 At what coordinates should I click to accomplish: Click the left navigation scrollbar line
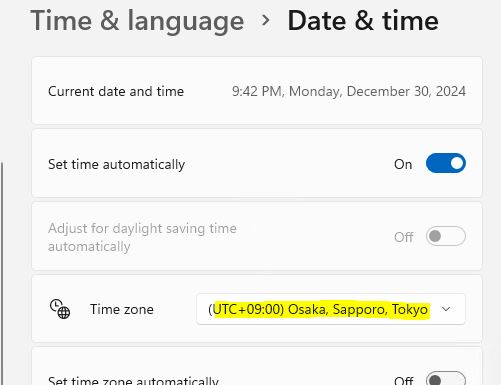pos(2,273)
